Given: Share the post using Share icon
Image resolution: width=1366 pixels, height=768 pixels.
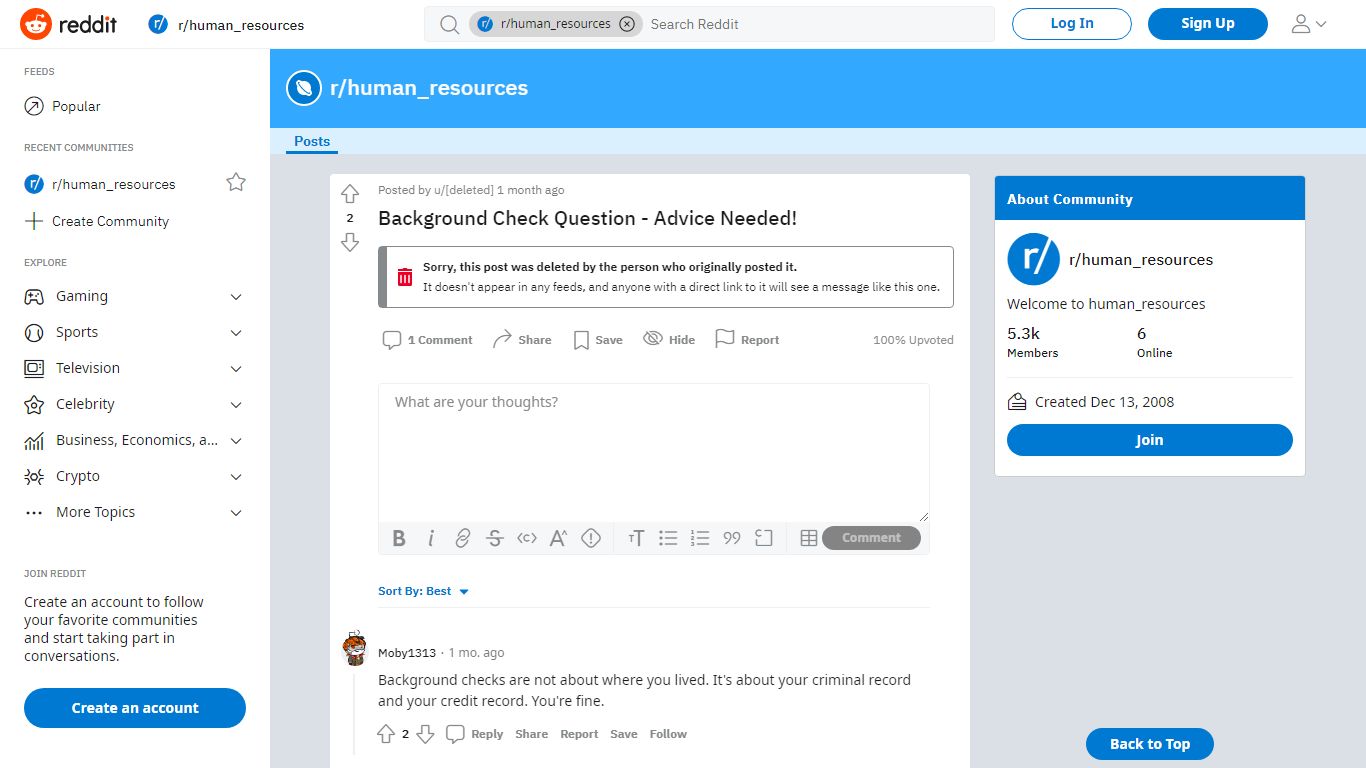Looking at the screenshot, I should (x=522, y=340).
